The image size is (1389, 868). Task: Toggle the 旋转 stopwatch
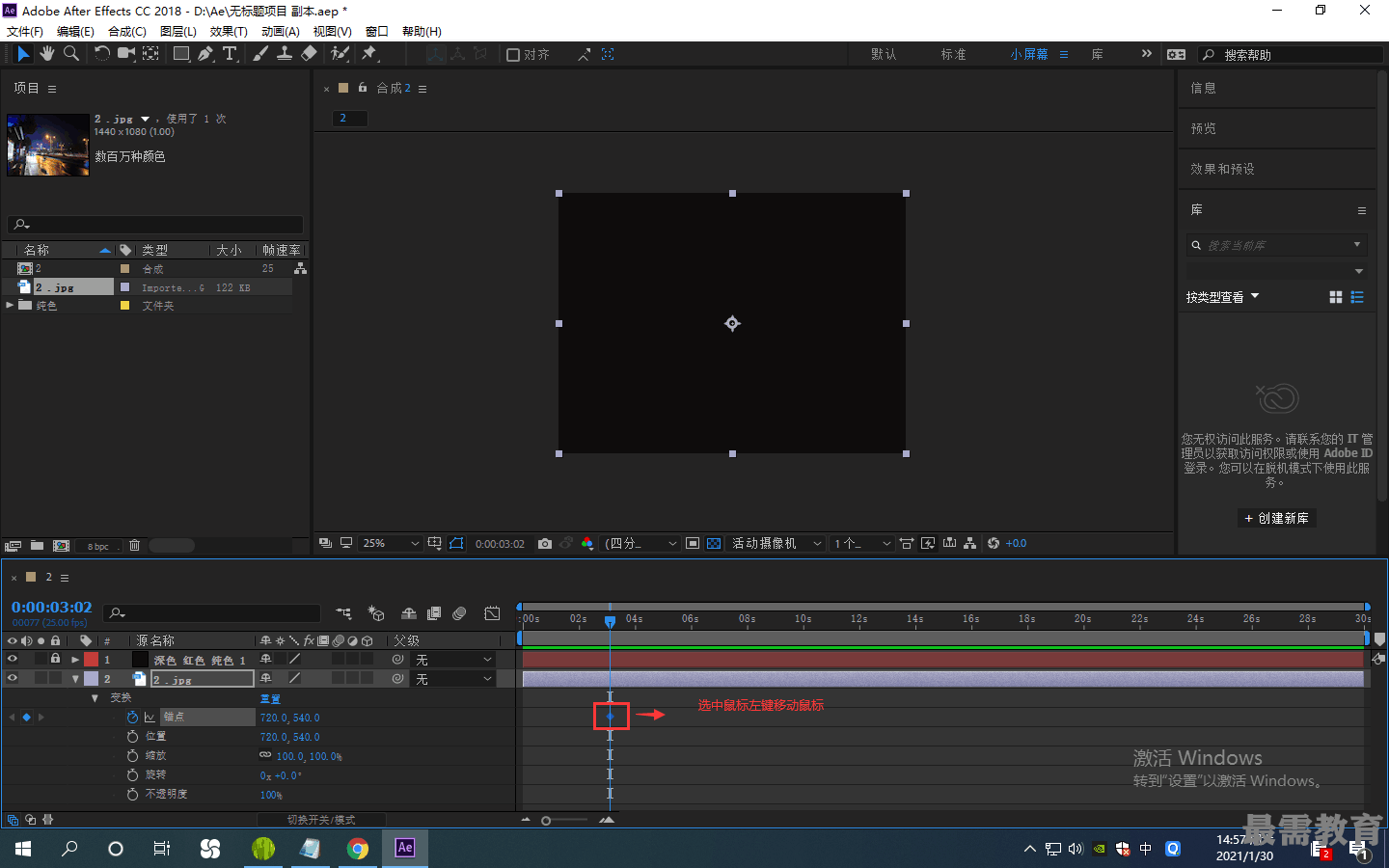(132, 774)
